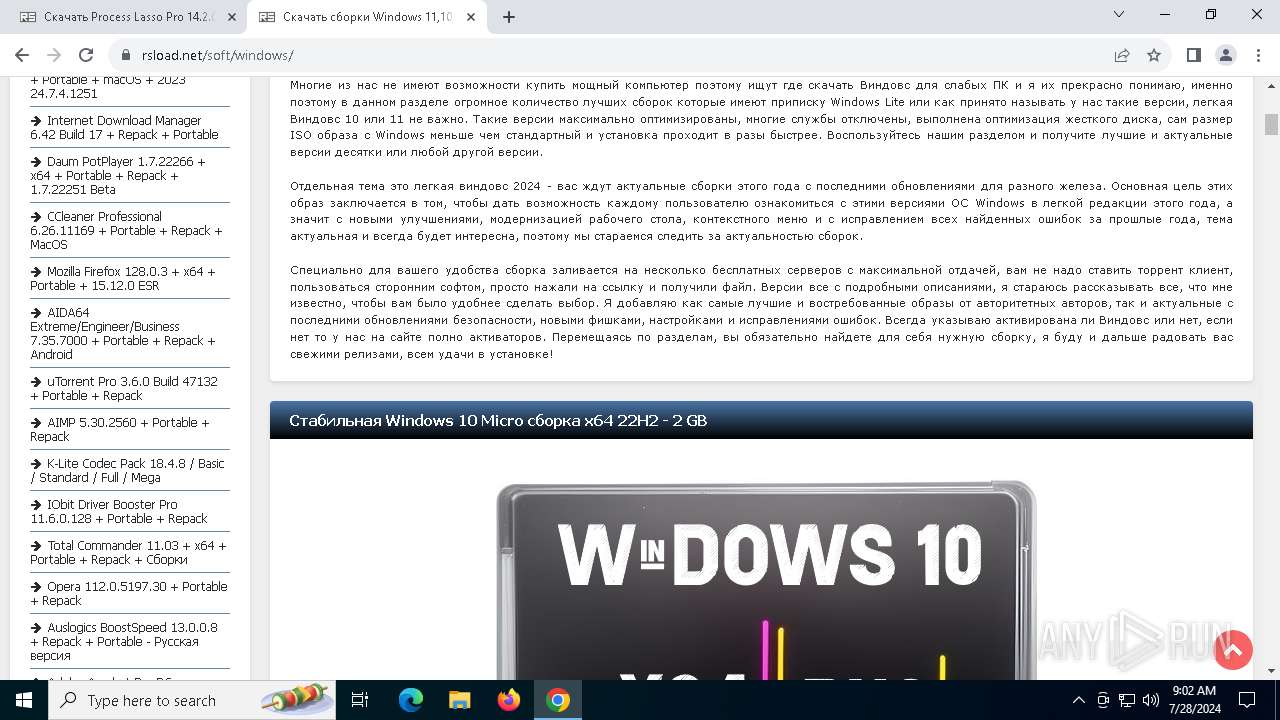This screenshot has width=1280, height=720.
Task: Open Auslogics BoostSpeed 13.0.0.8 link
Action: (x=124, y=641)
